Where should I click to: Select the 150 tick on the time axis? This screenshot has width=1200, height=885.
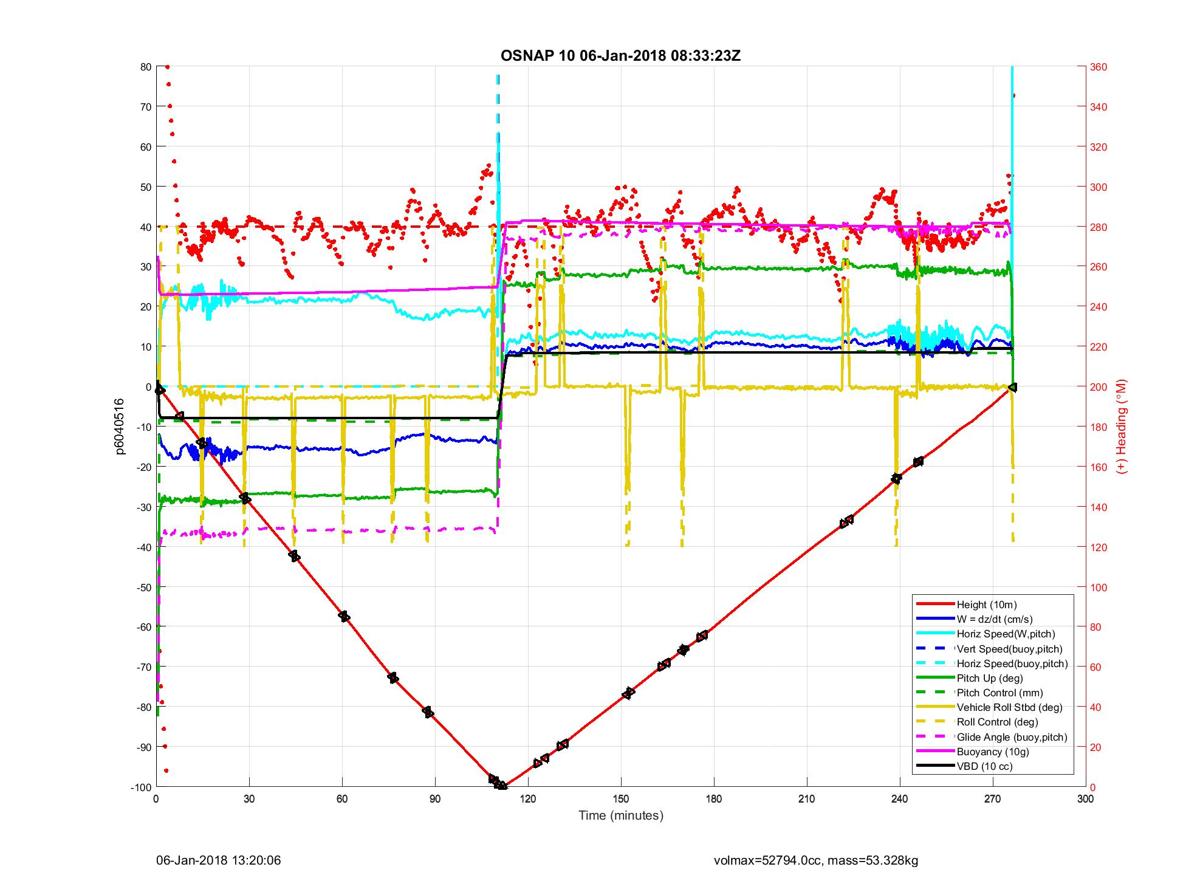tap(621, 799)
